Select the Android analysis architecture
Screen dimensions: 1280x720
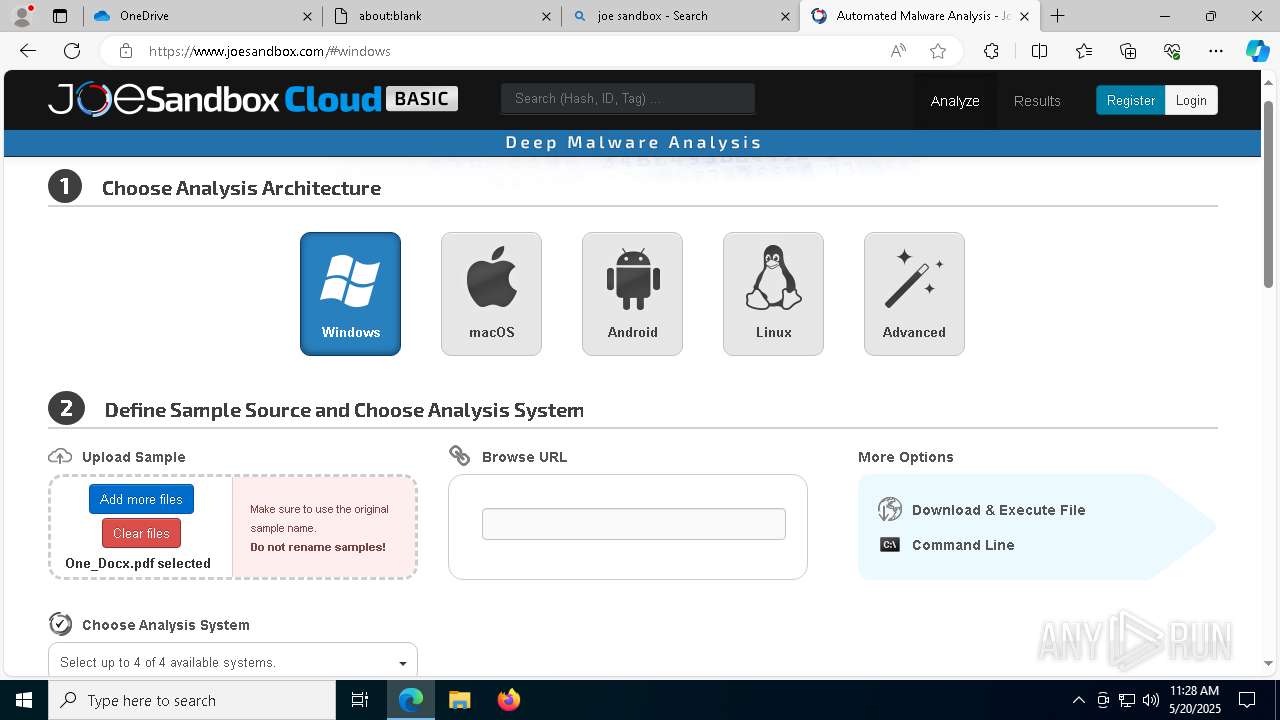click(x=632, y=294)
